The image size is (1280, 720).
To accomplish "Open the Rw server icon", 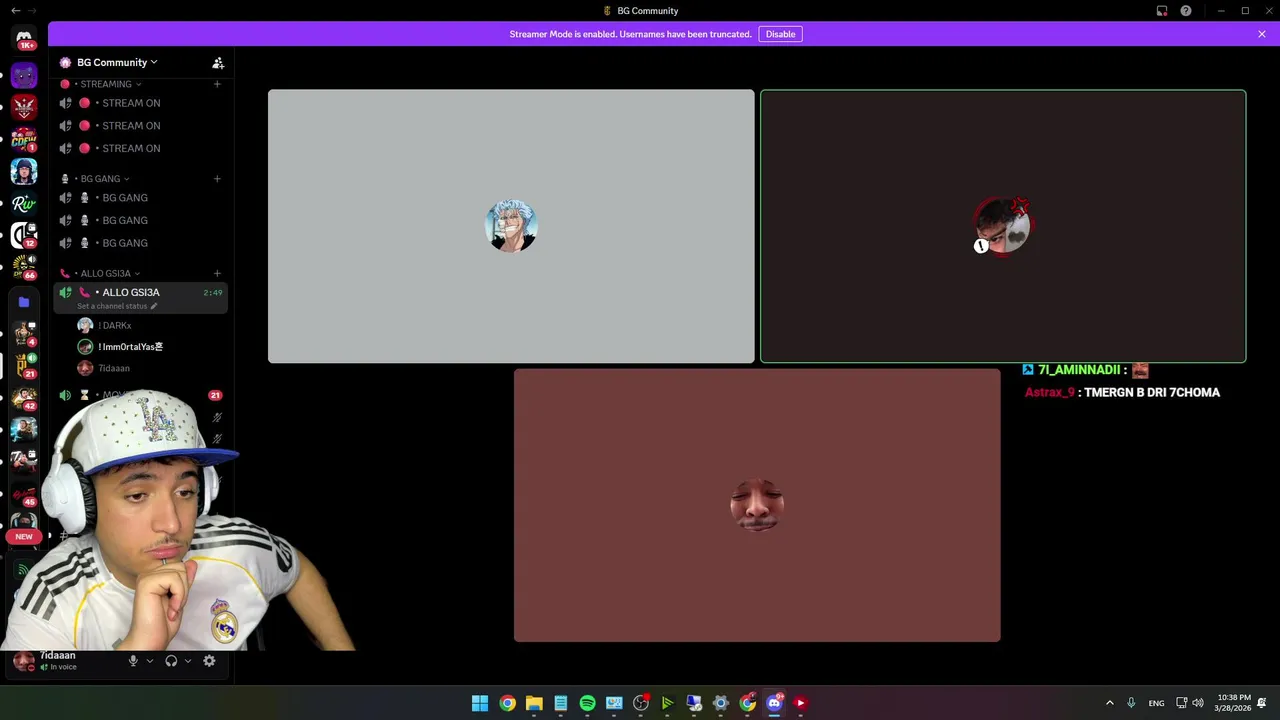I will coord(24,203).
